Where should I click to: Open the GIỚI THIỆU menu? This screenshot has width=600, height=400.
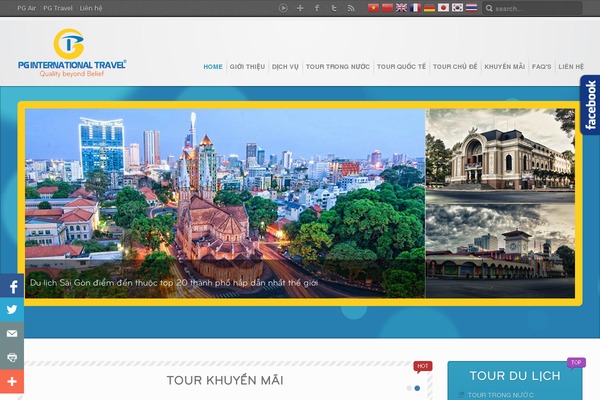(x=247, y=67)
